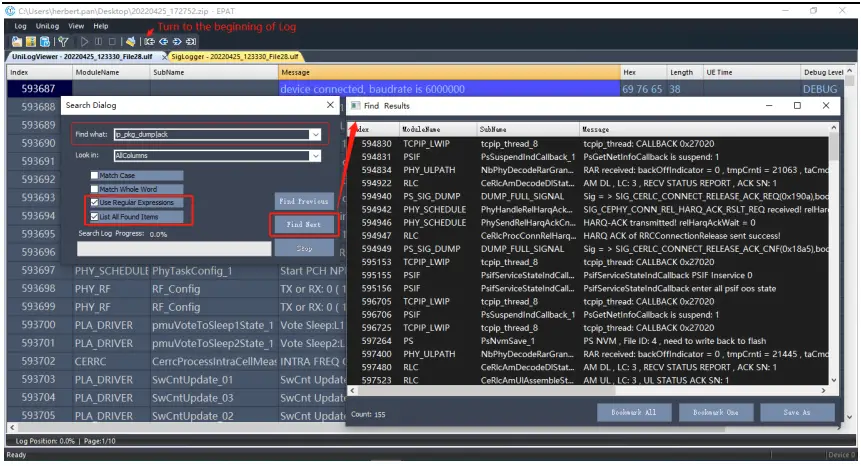This screenshot has height=466, width=861.
Task: Open the View menu
Action: [x=76, y=26]
